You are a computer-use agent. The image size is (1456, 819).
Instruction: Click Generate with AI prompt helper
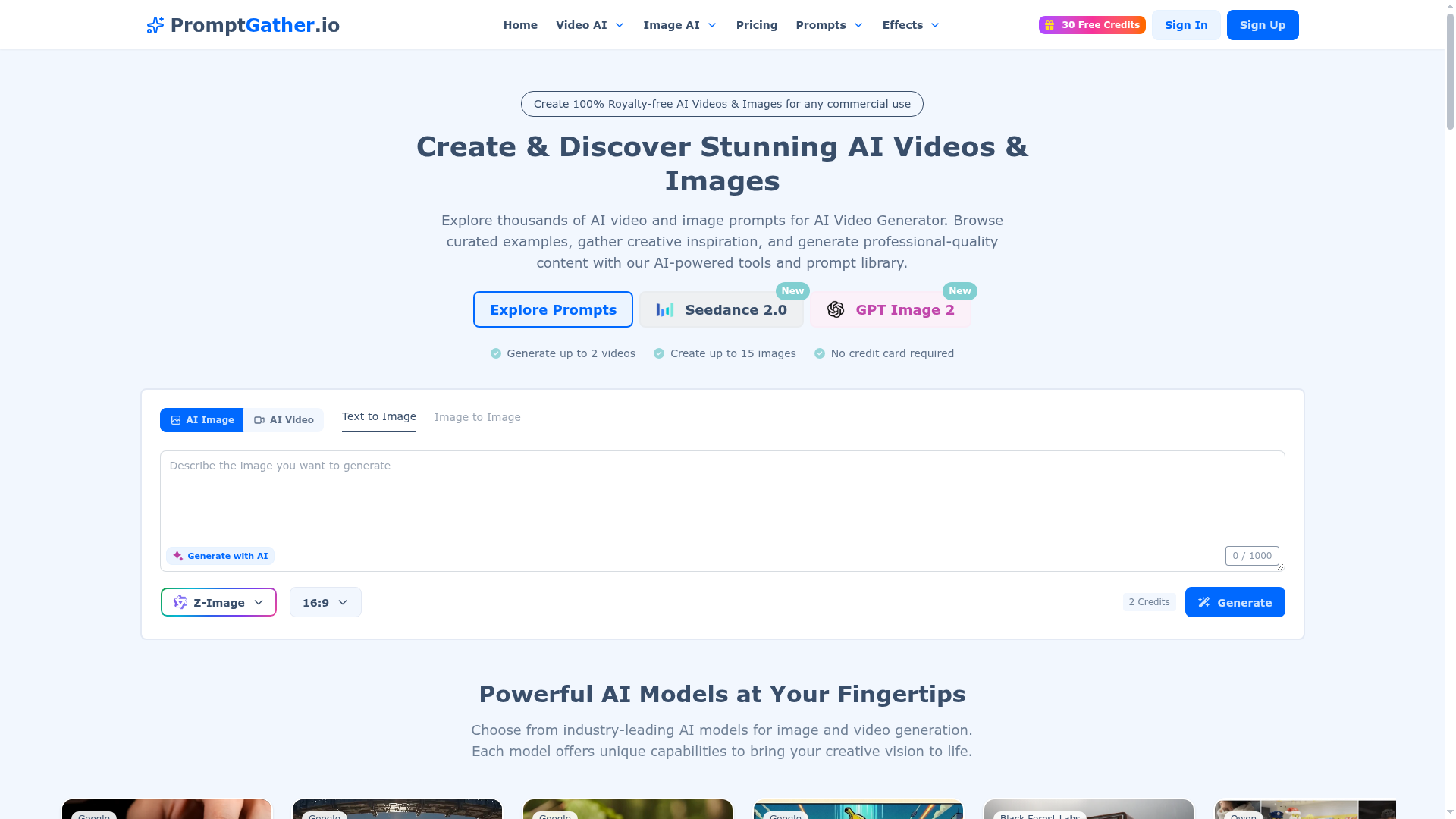tap(220, 556)
